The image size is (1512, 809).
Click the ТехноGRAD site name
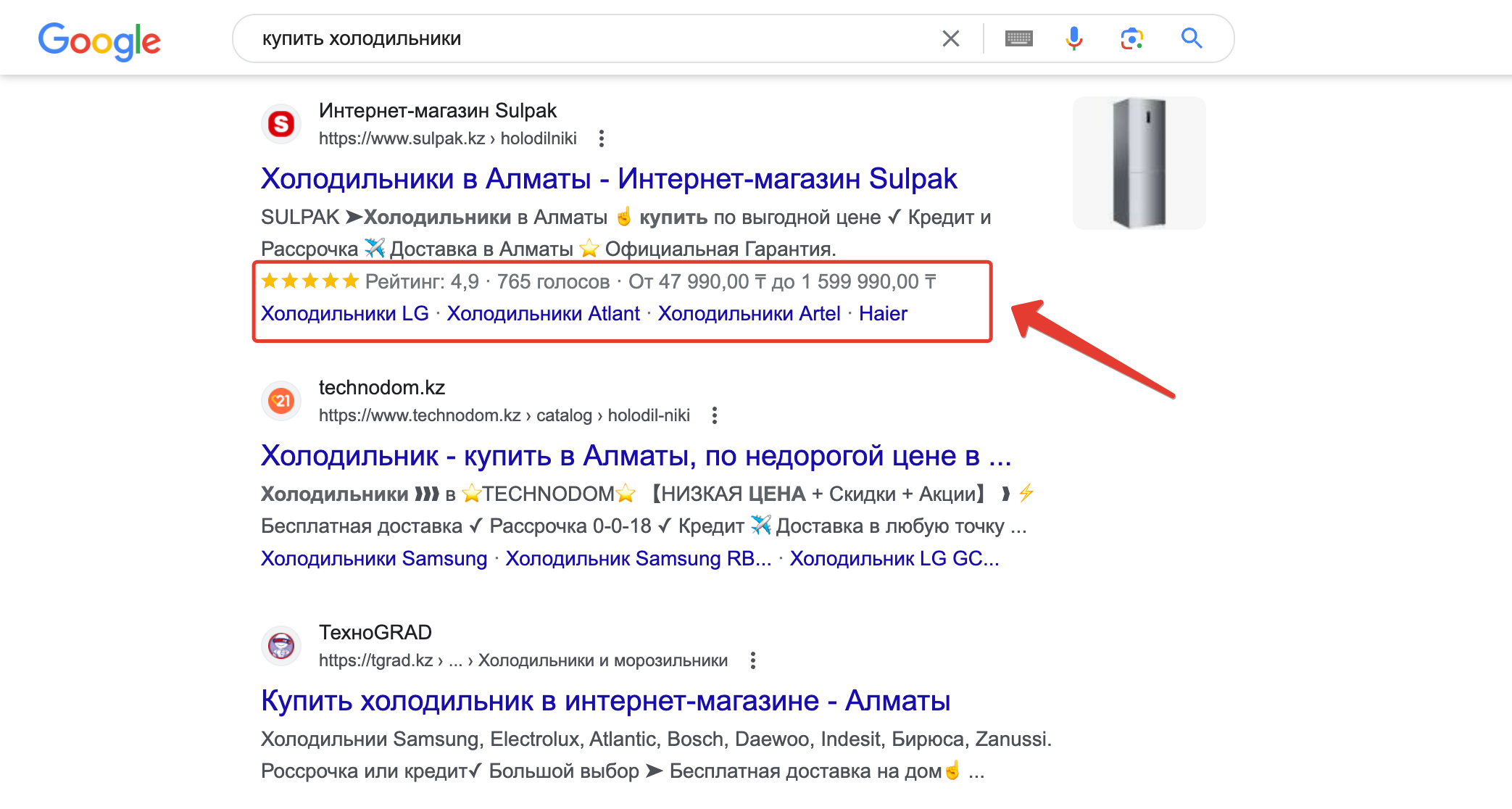(375, 632)
